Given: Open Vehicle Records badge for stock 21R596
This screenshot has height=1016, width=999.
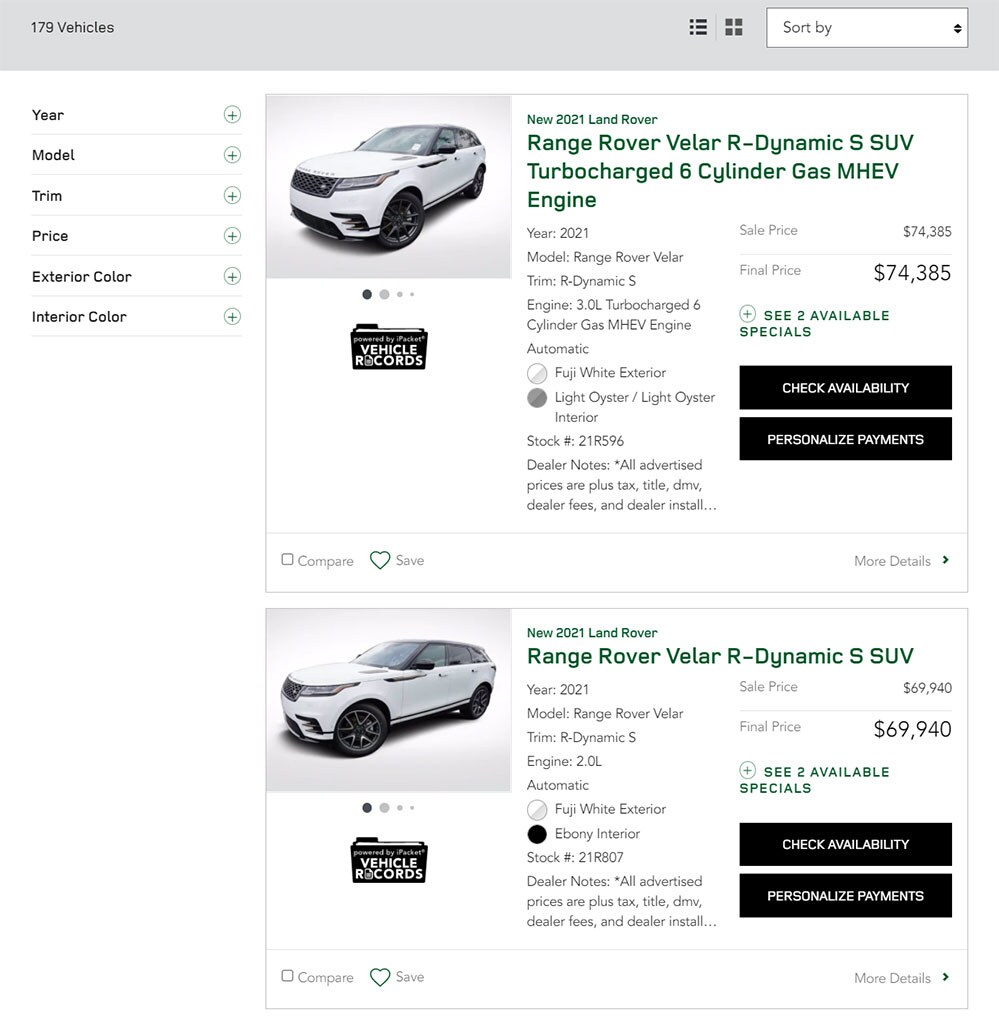Looking at the screenshot, I should (389, 347).
